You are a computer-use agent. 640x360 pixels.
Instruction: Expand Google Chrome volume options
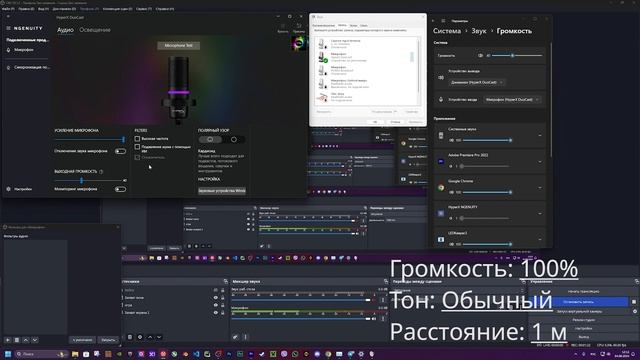[x=540, y=188]
